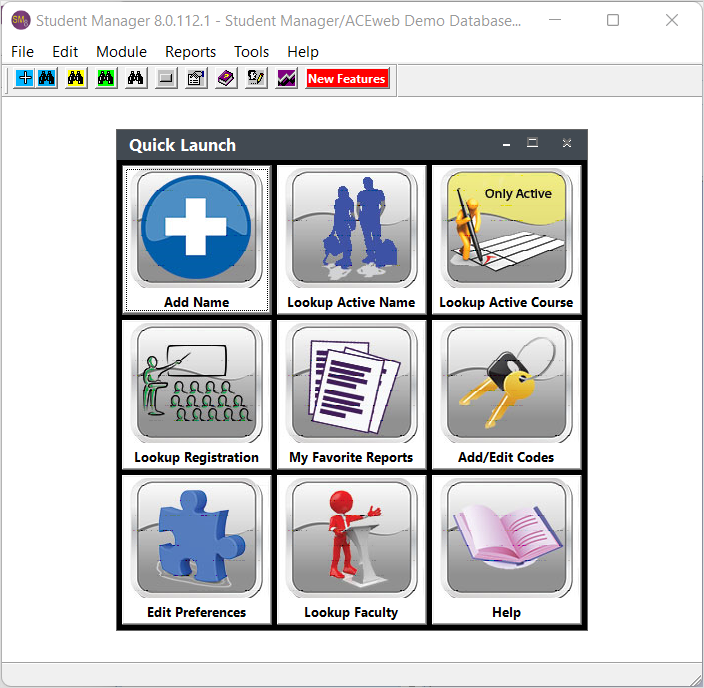Open the Help book tile

click(x=506, y=549)
